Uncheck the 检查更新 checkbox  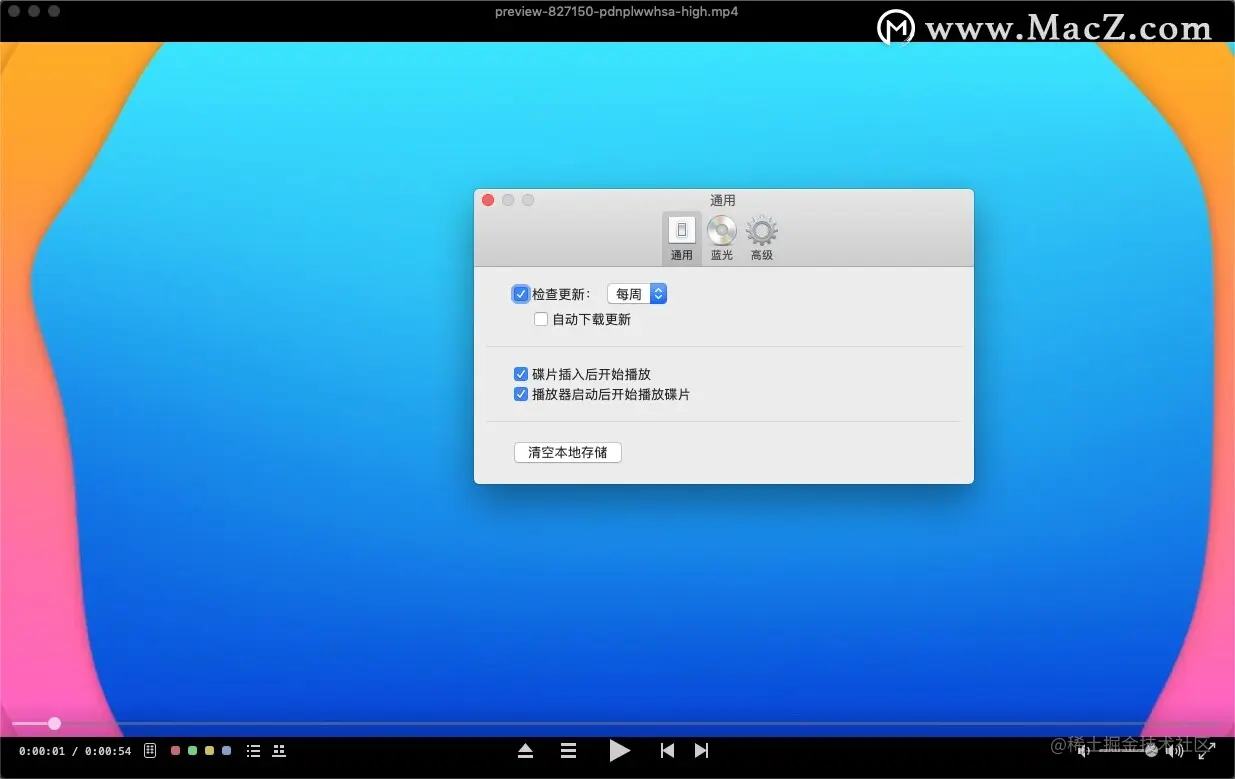click(520, 294)
